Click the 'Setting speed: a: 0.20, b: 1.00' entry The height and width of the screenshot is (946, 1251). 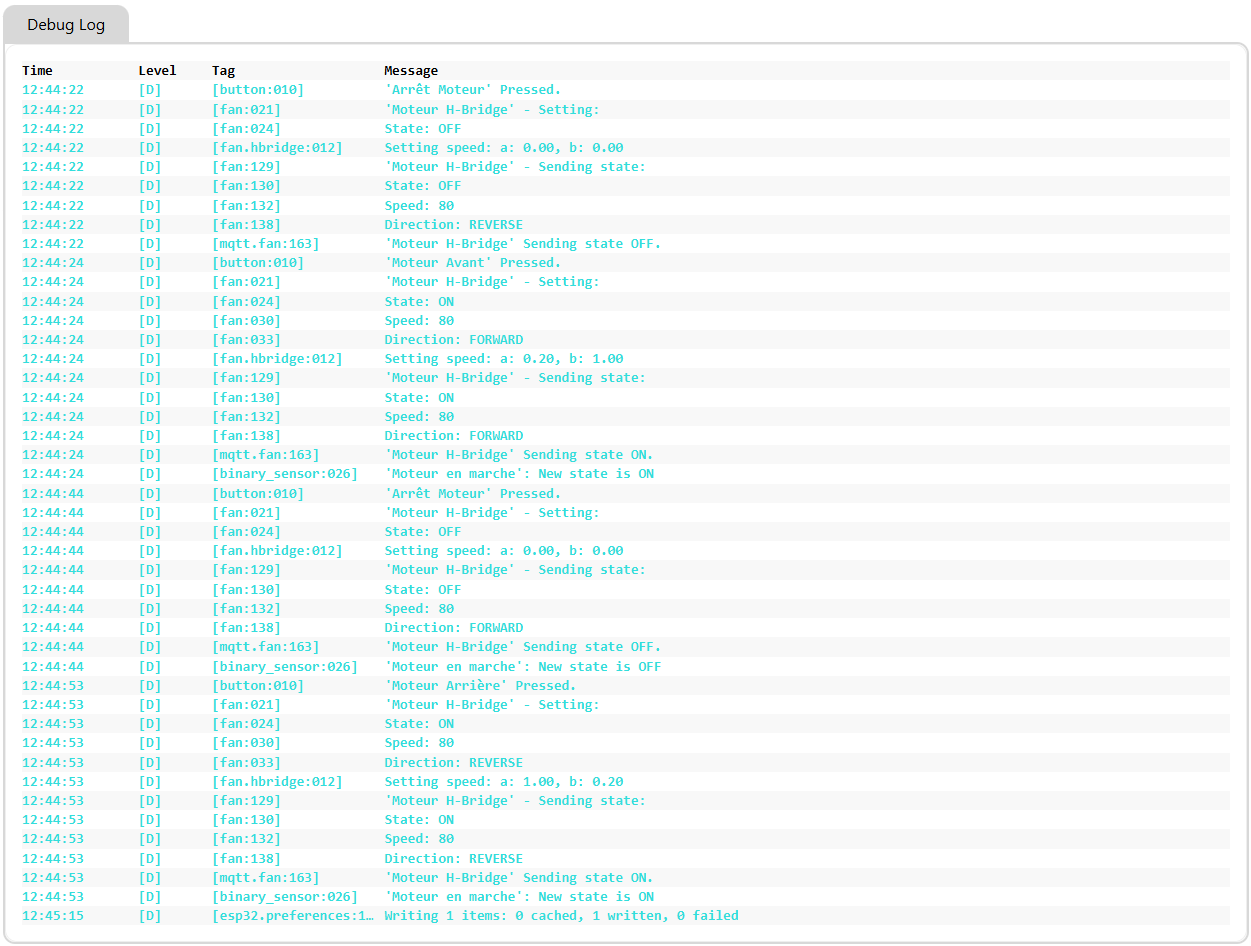click(x=503, y=359)
